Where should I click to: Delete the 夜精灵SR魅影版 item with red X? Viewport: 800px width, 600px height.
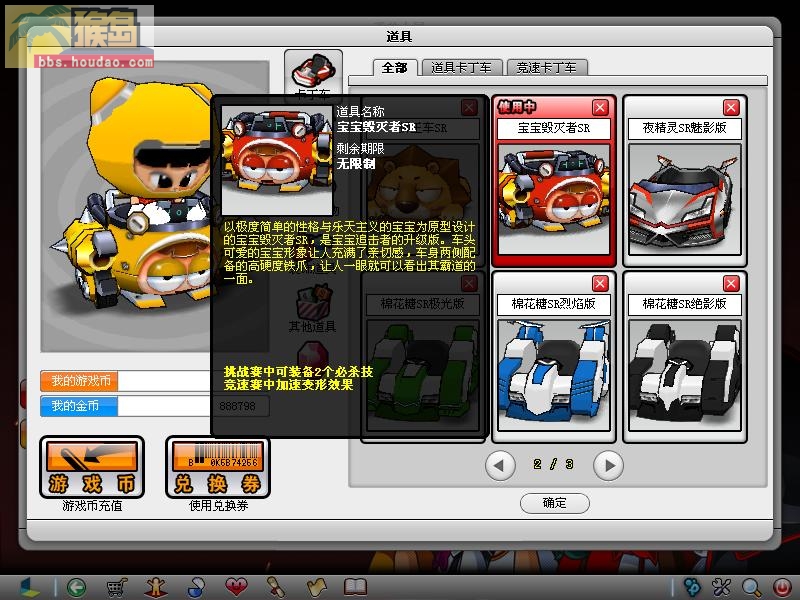point(731,107)
